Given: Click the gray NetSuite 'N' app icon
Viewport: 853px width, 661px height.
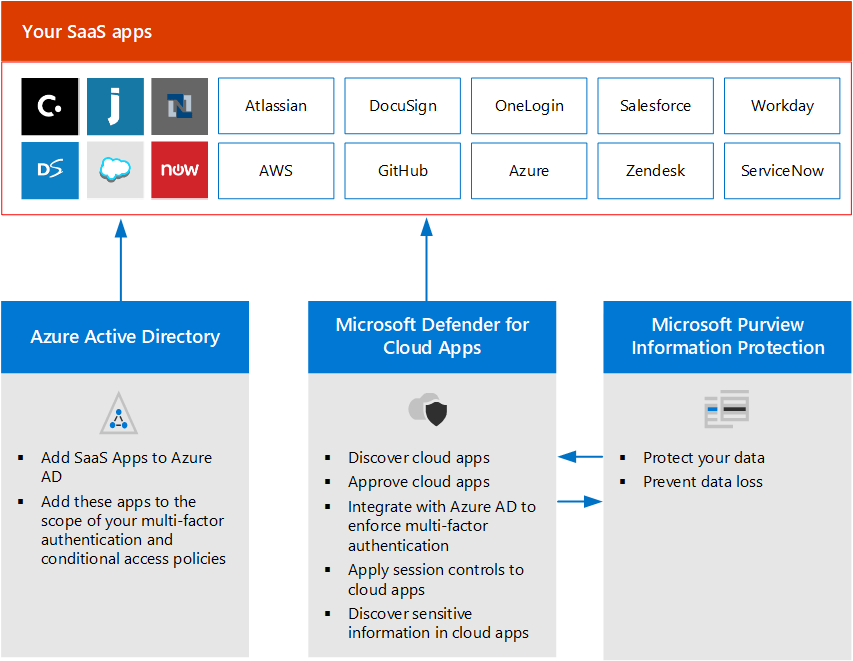Looking at the screenshot, I should pos(180,106).
